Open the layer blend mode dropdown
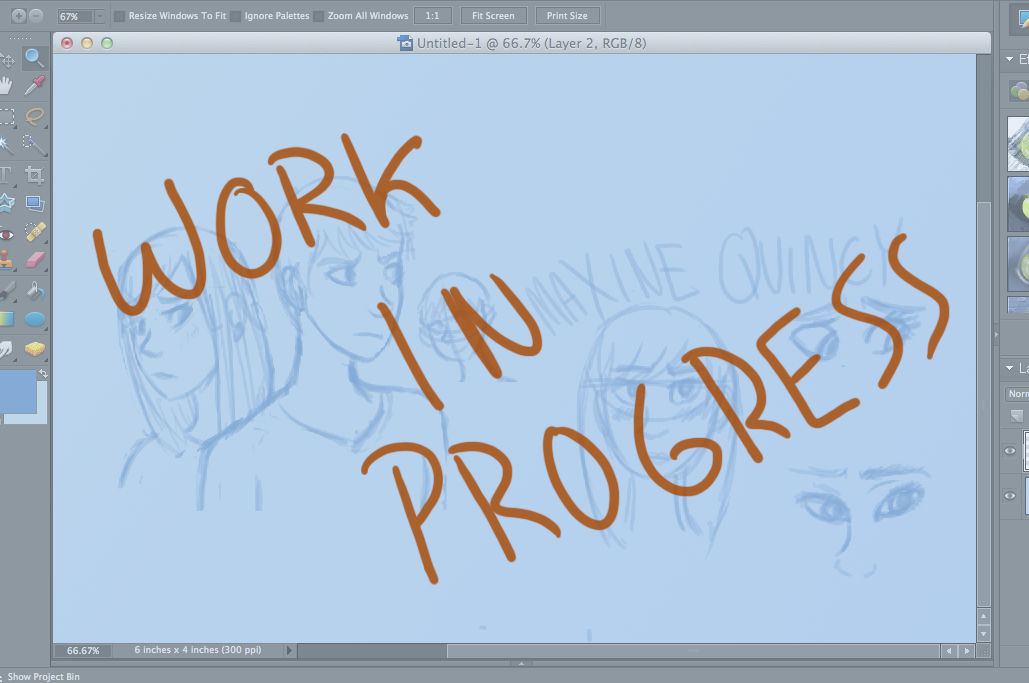The width and height of the screenshot is (1029, 683). pos(1017,394)
